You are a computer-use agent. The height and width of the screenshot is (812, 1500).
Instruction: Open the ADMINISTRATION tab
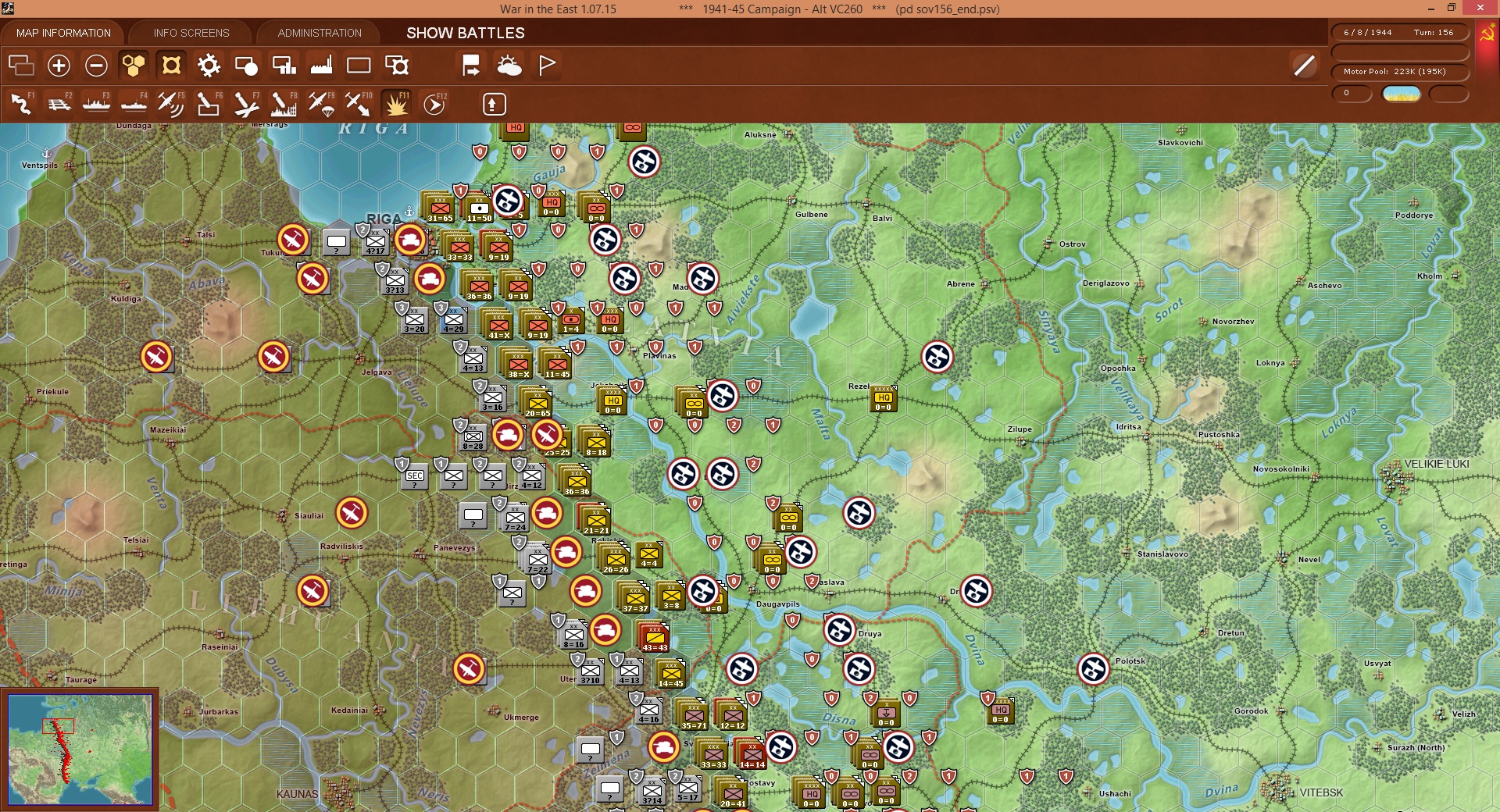(x=320, y=33)
